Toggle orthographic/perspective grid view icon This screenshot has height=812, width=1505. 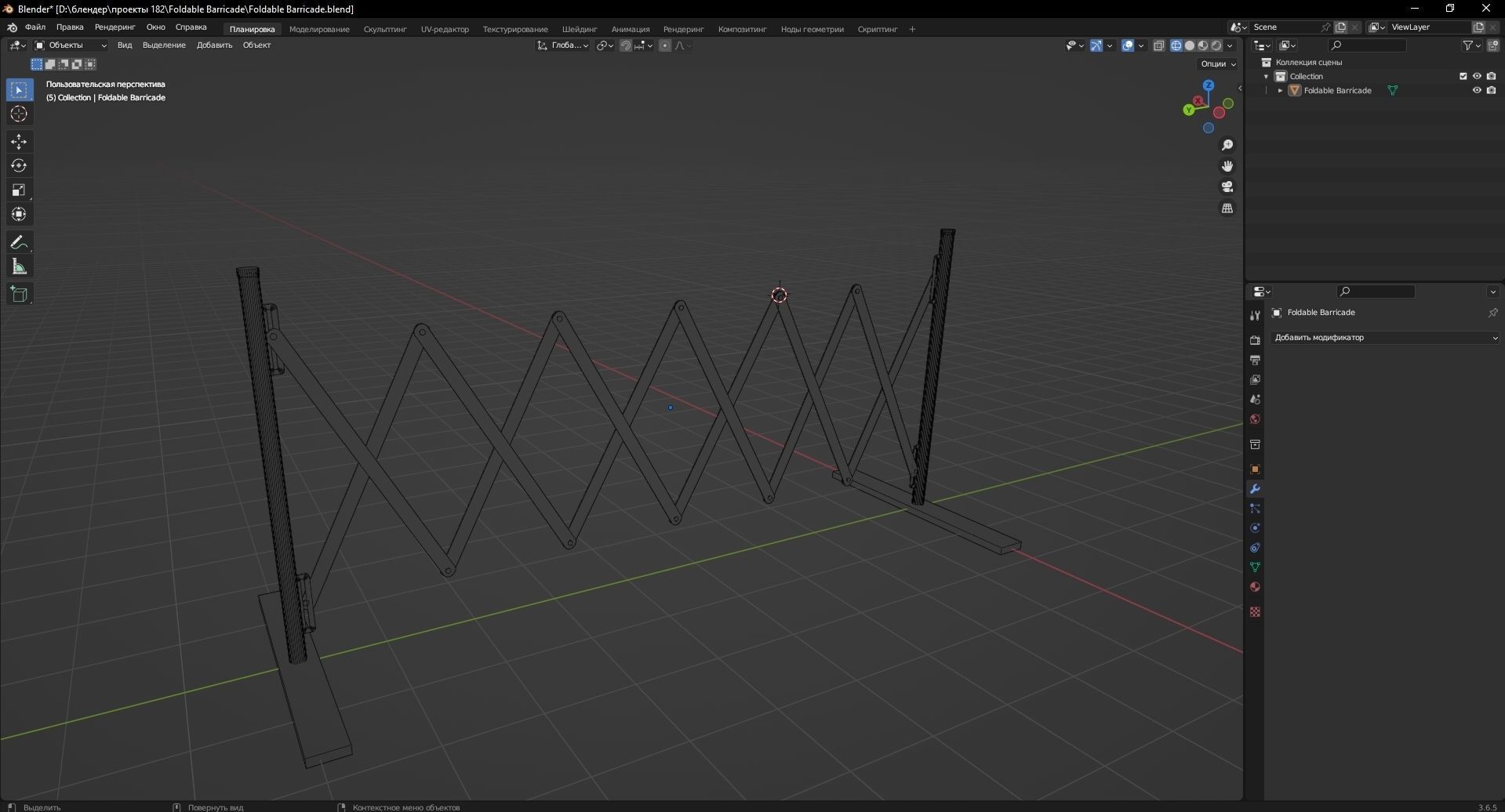(1227, 208)
